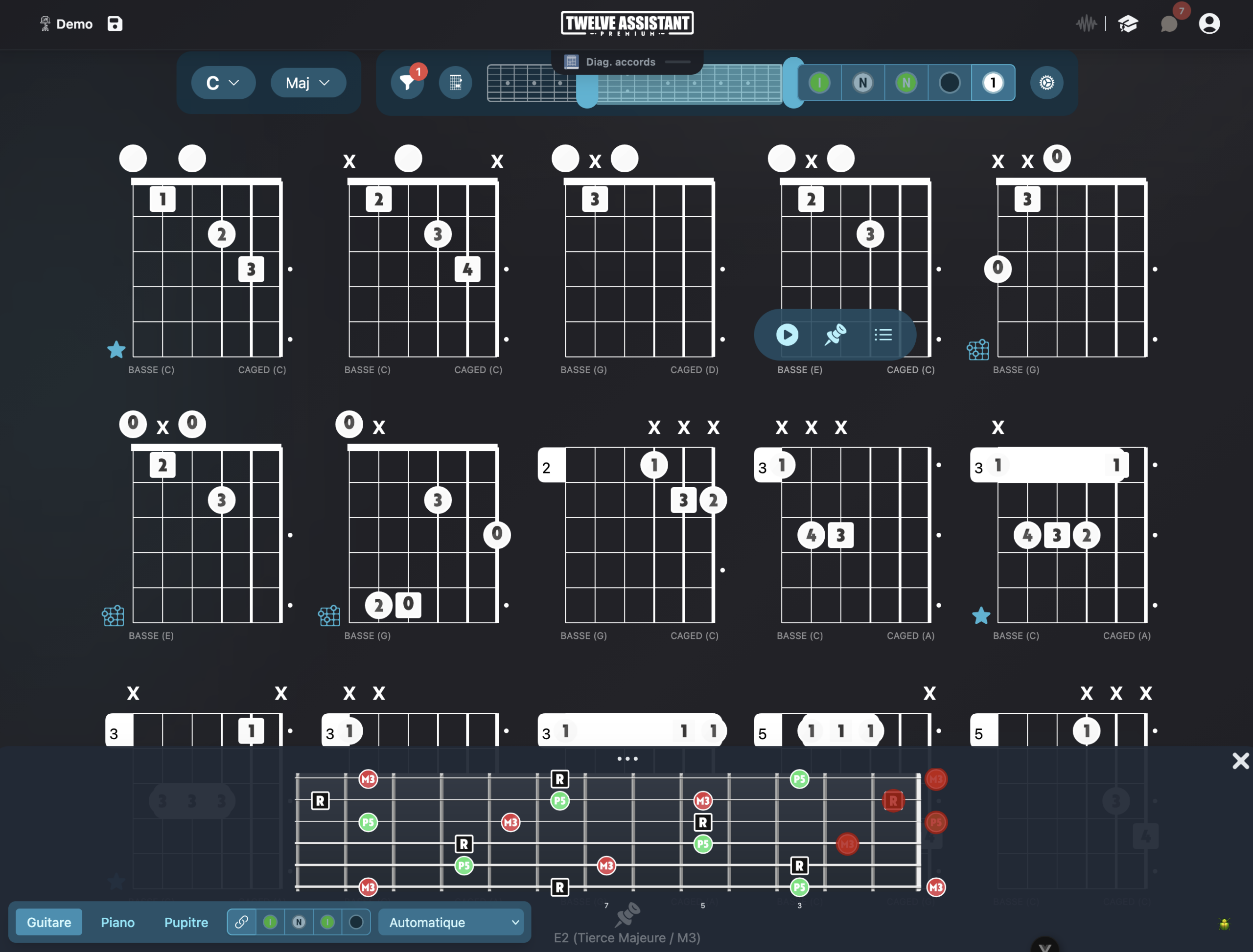The width and height of the screenshot is (1253, 952).
Task: Click the open-string M3 note at fretboard bottom right
Action: point(935,887)
